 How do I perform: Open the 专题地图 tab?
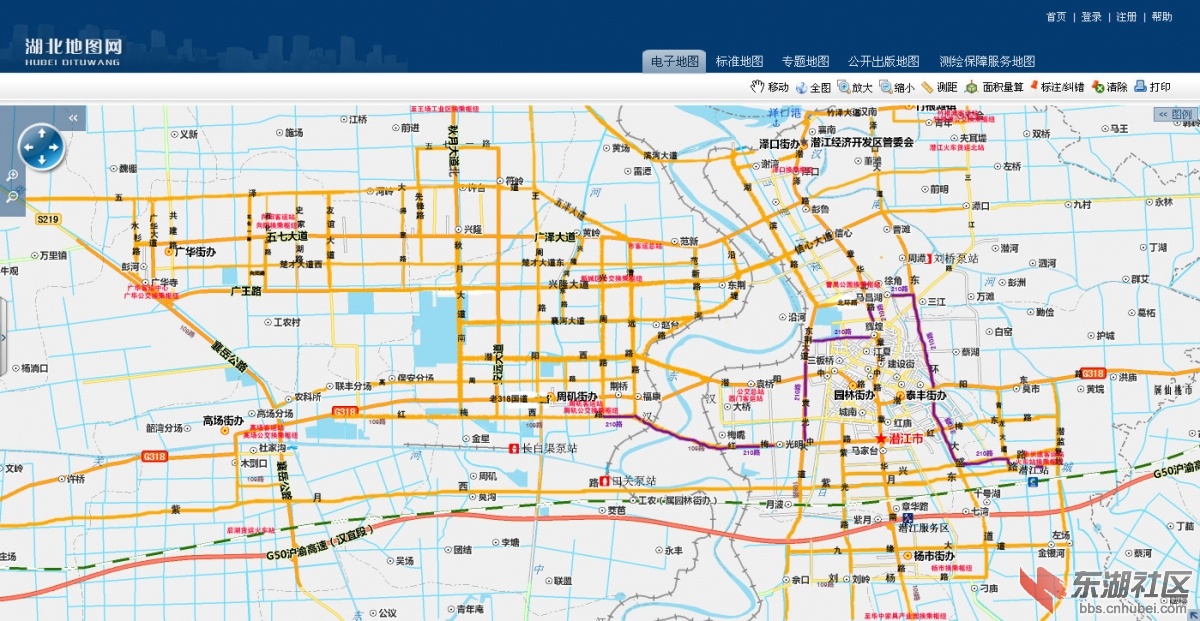point(805,61)
